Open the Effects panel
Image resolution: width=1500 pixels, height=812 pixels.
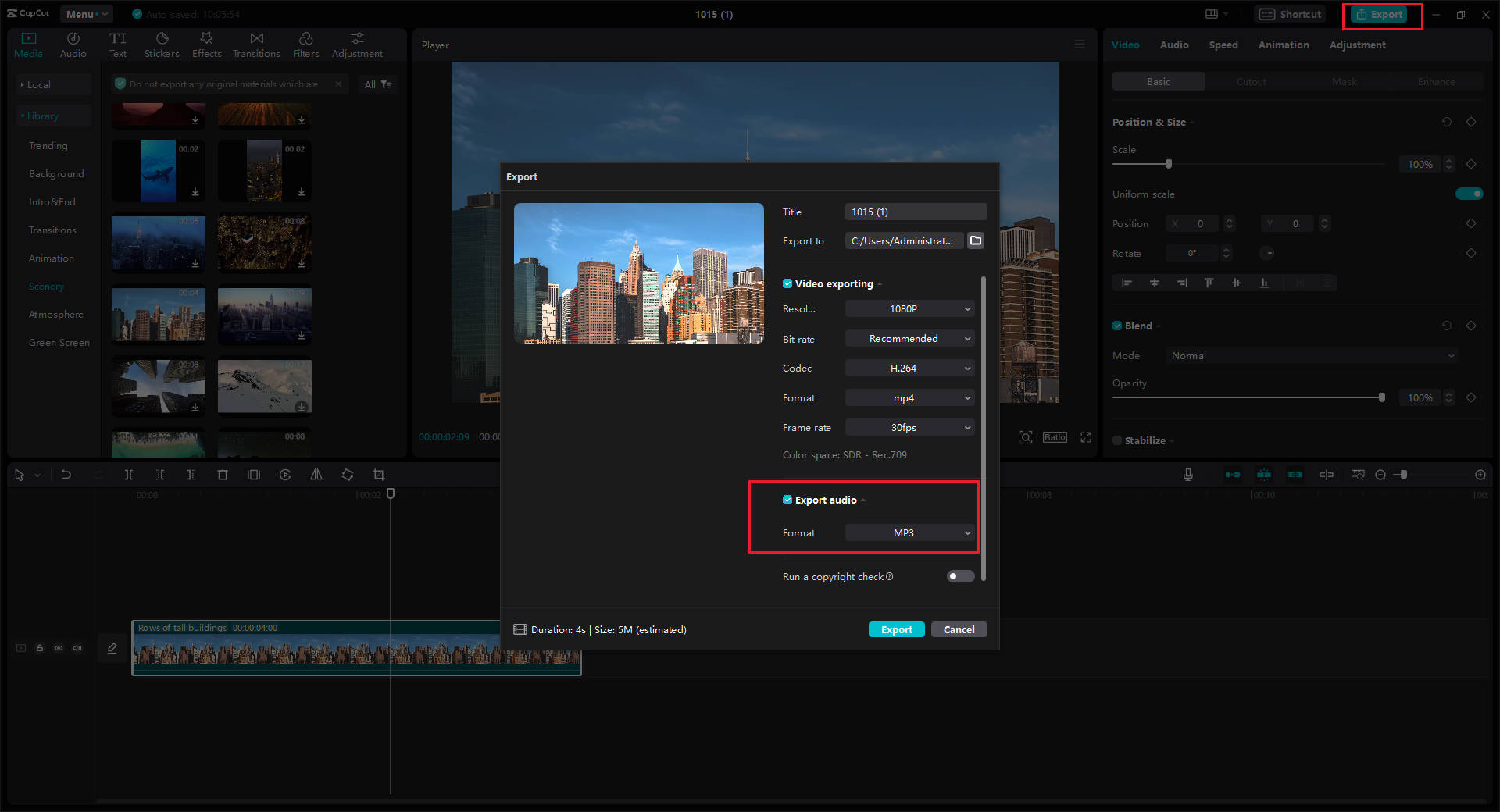[x=206, y=43]
